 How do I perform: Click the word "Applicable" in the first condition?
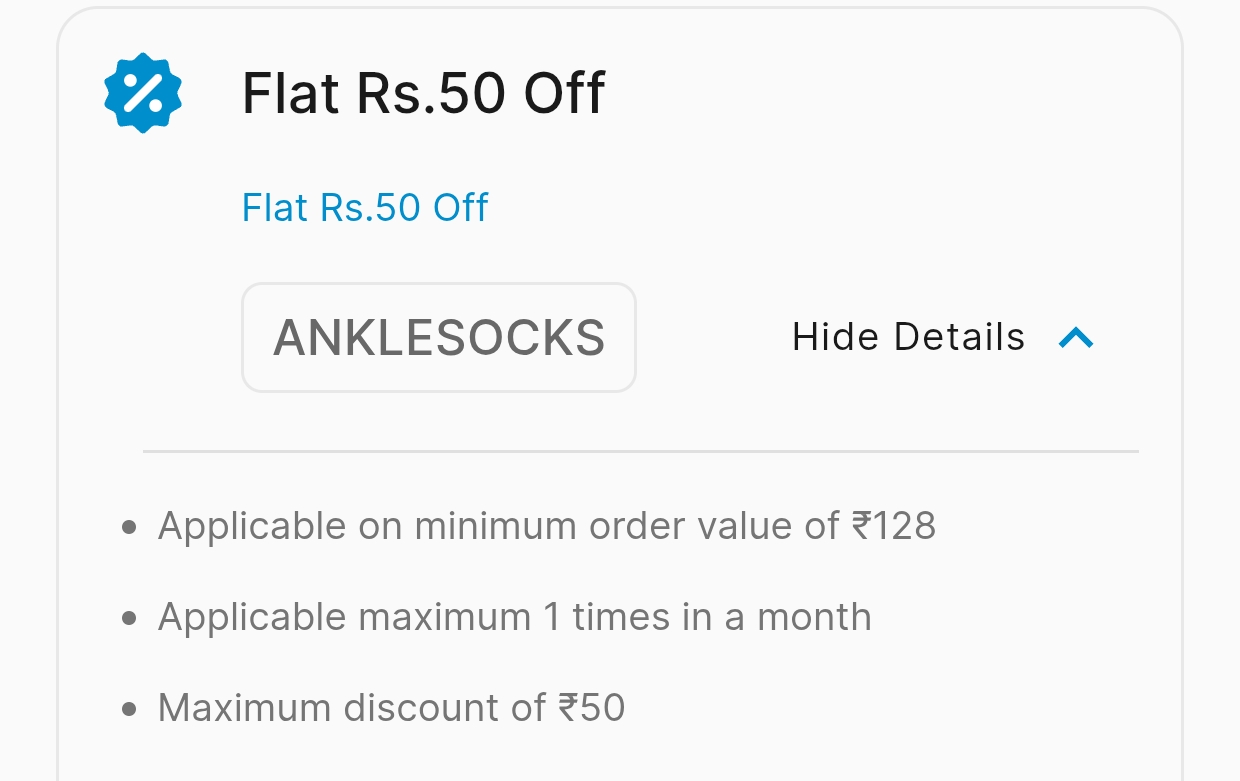click(x=252, y=526)
